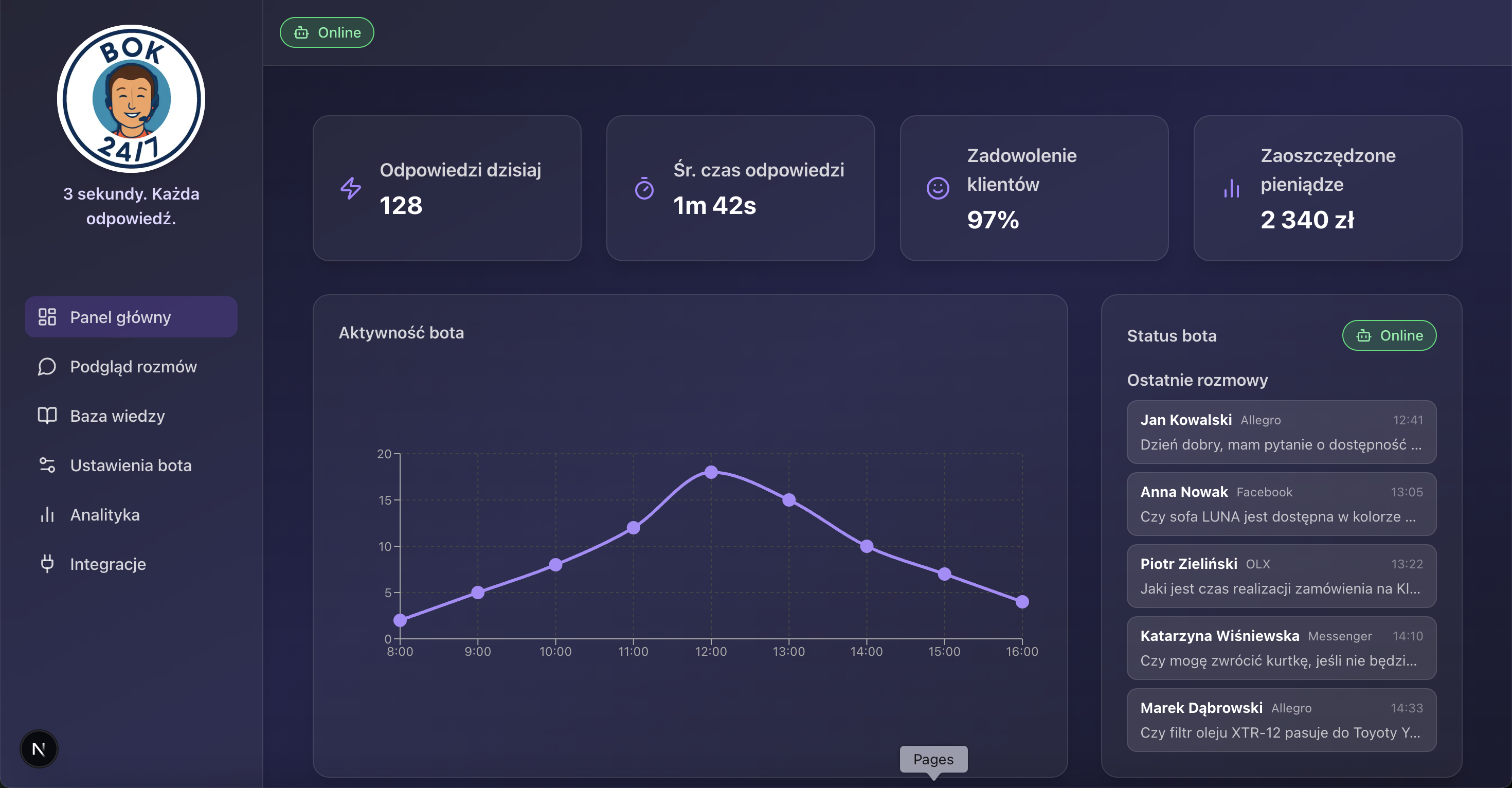Click the 12:00 peak point on the activity chart
1512x788 pixels.
[712, 472]
